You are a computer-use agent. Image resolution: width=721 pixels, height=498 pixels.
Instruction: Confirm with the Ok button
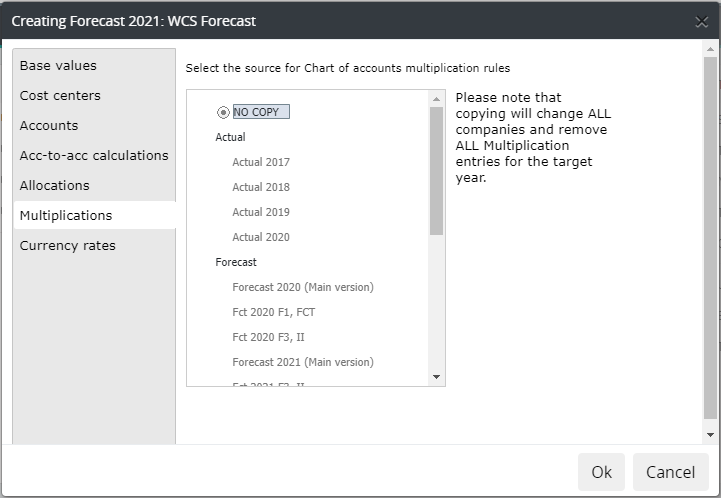pos(601,472)
